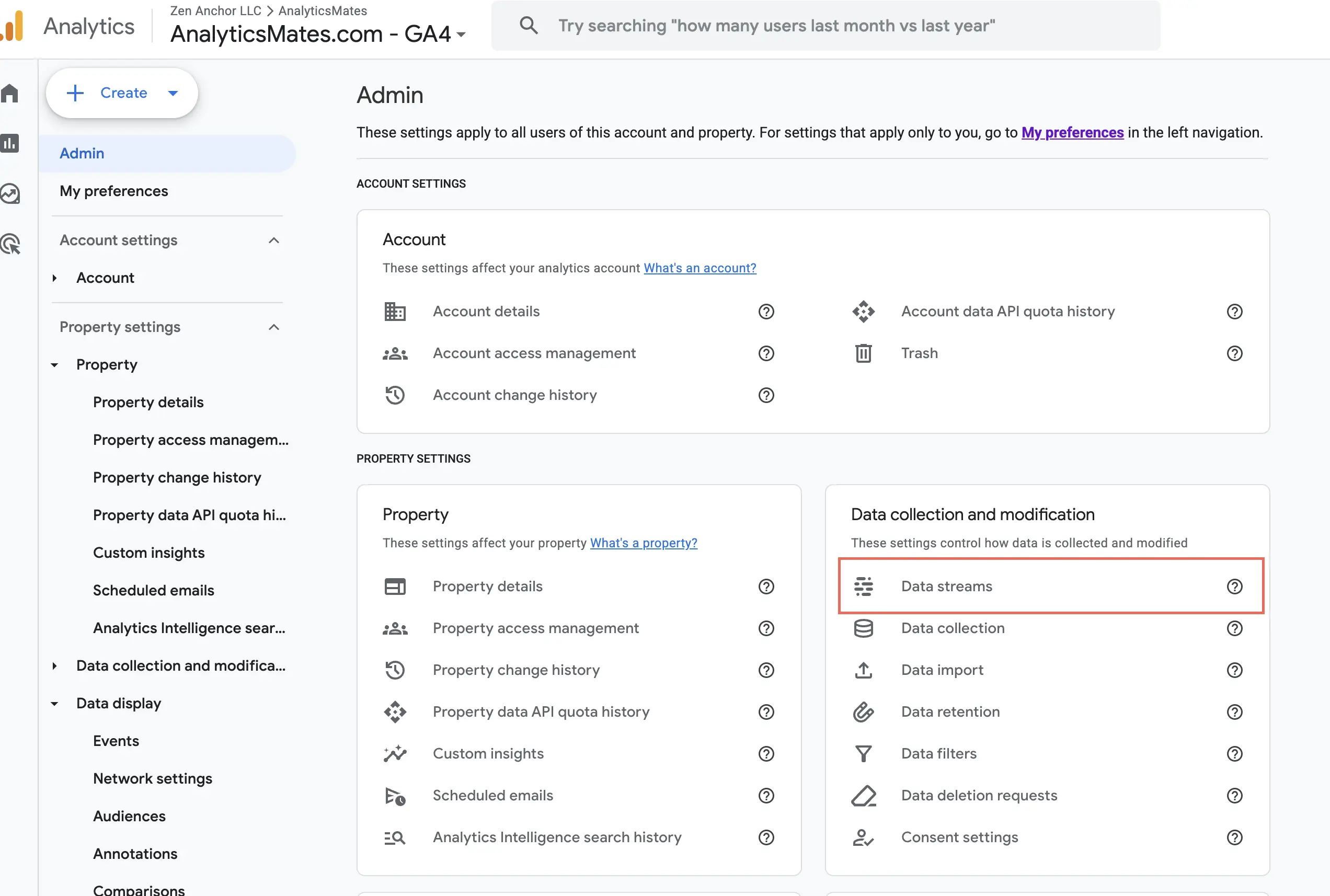Open help for Consent settings

click(x=1235, y=838)
